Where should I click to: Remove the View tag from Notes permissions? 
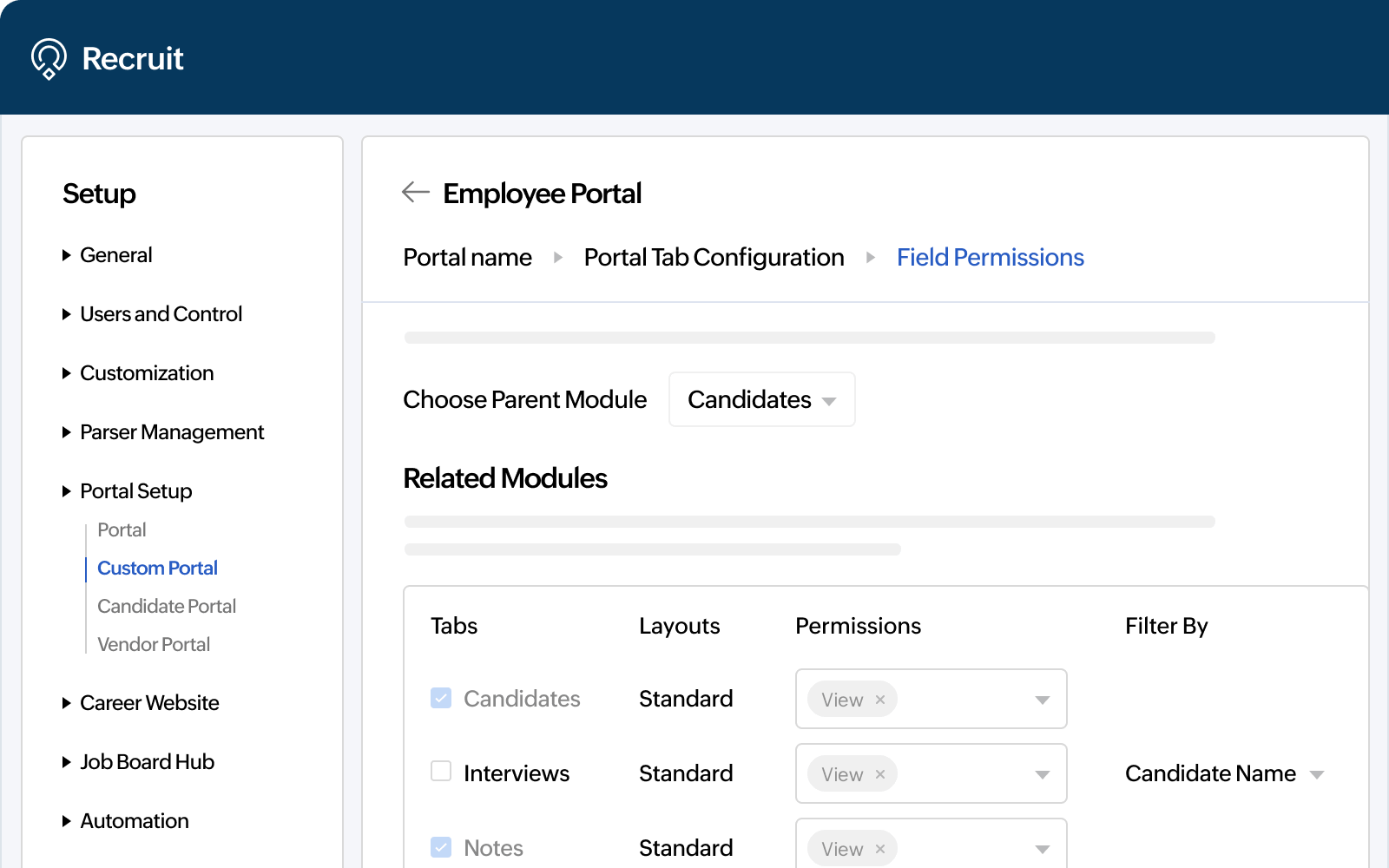click(x=879, y=848)
